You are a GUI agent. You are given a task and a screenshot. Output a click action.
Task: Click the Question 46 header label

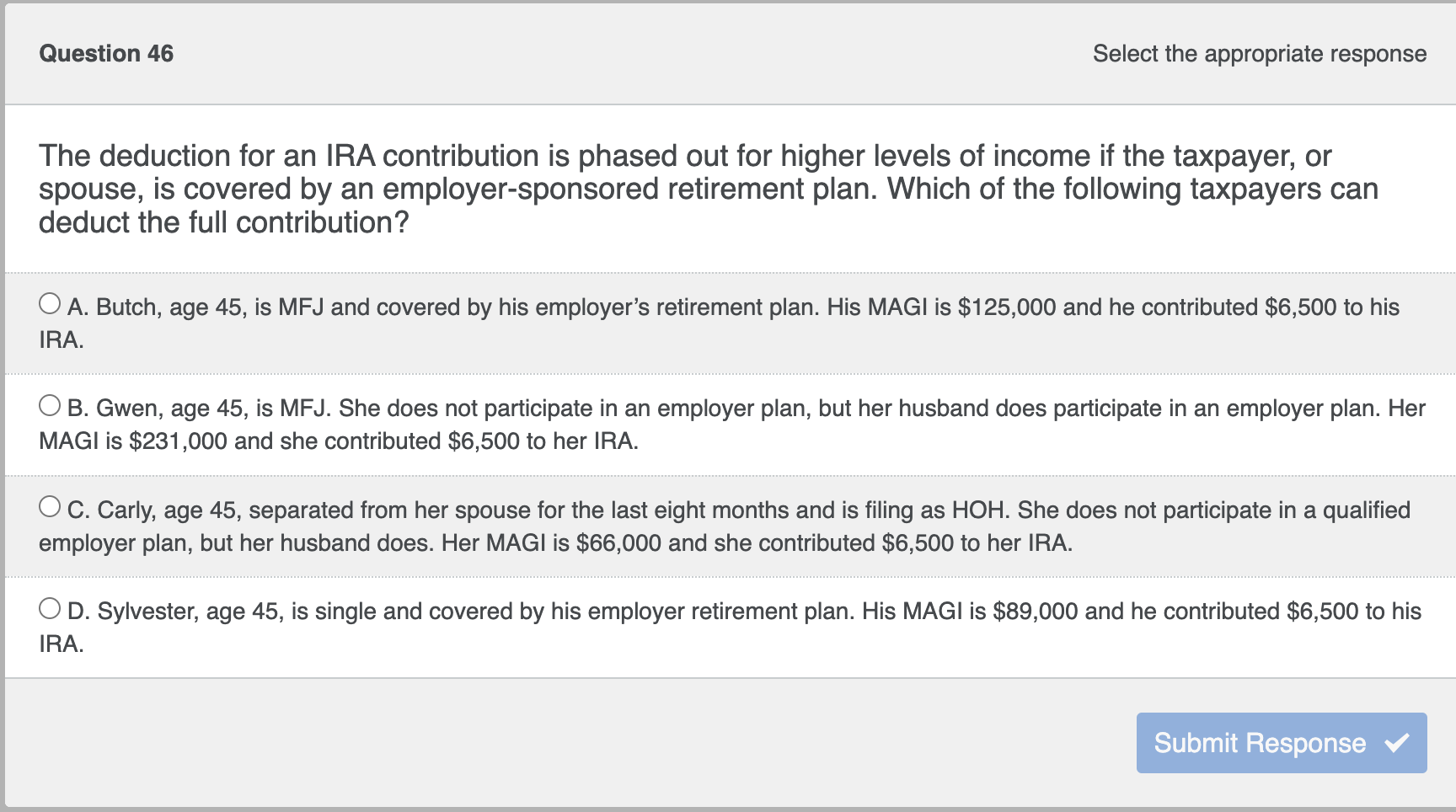coord(106,54)
